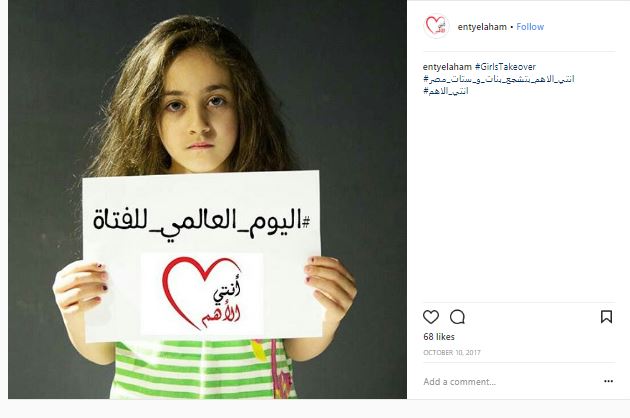The height and width of the screenshot is (418, 630).
Task: Open the entyelaham username in the header
Action: click(x=482, y=27)
